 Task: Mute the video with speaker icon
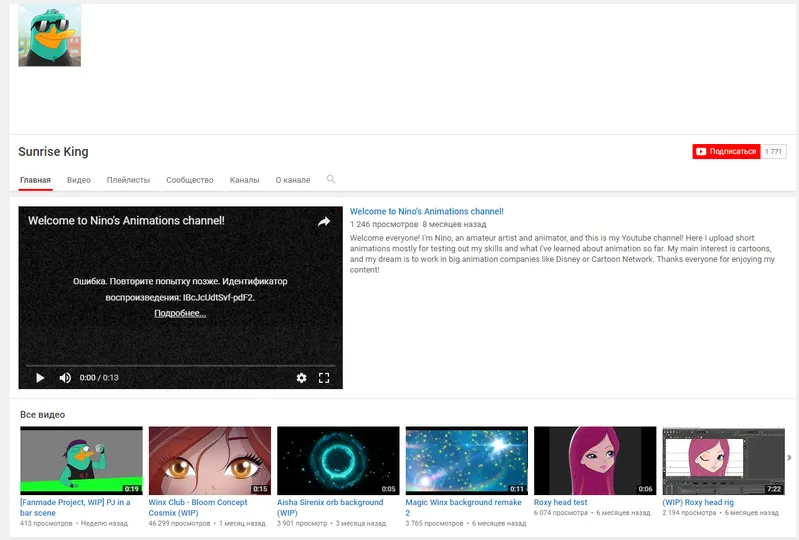click(x=65, y=378)
